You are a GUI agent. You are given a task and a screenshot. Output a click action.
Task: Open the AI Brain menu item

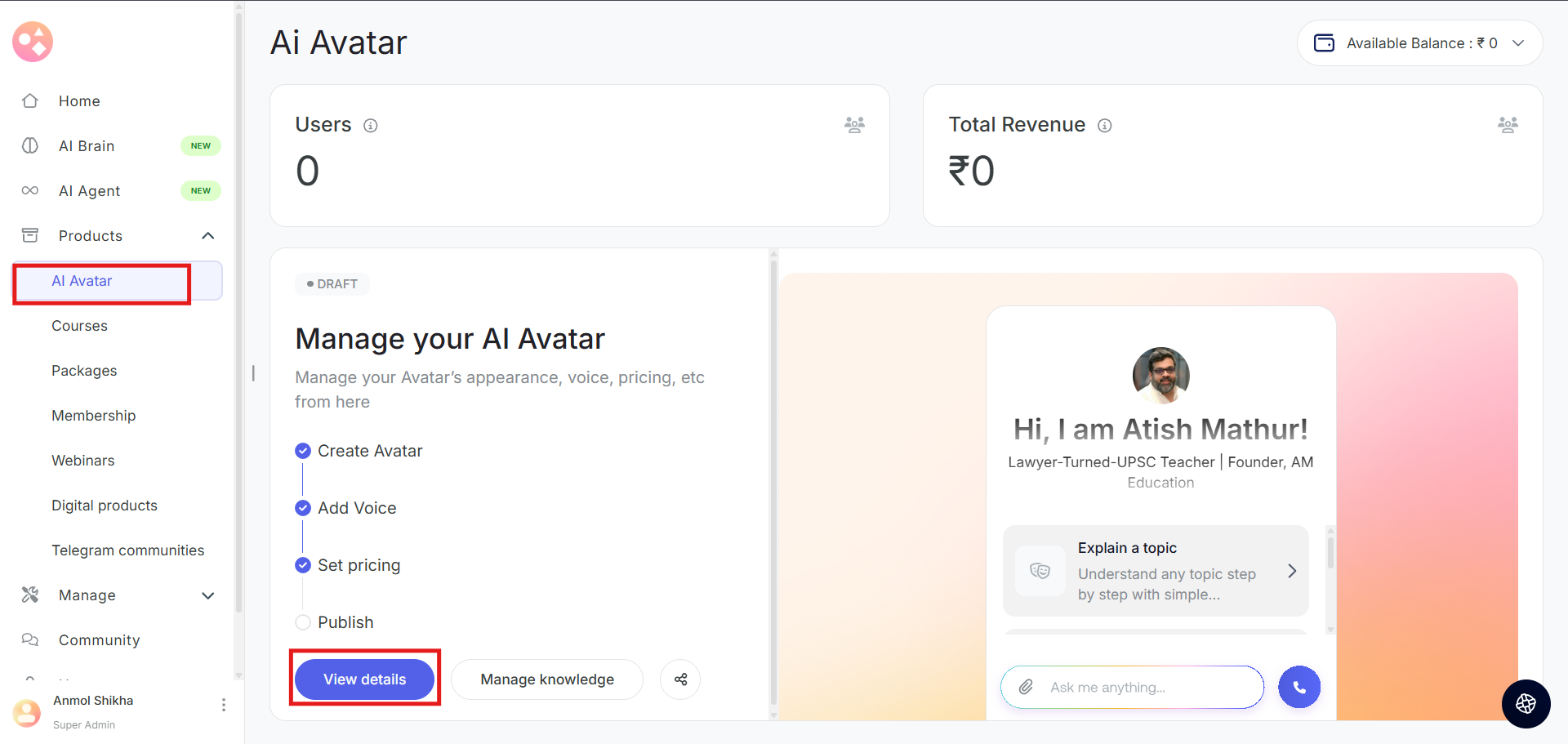[87, 146]
